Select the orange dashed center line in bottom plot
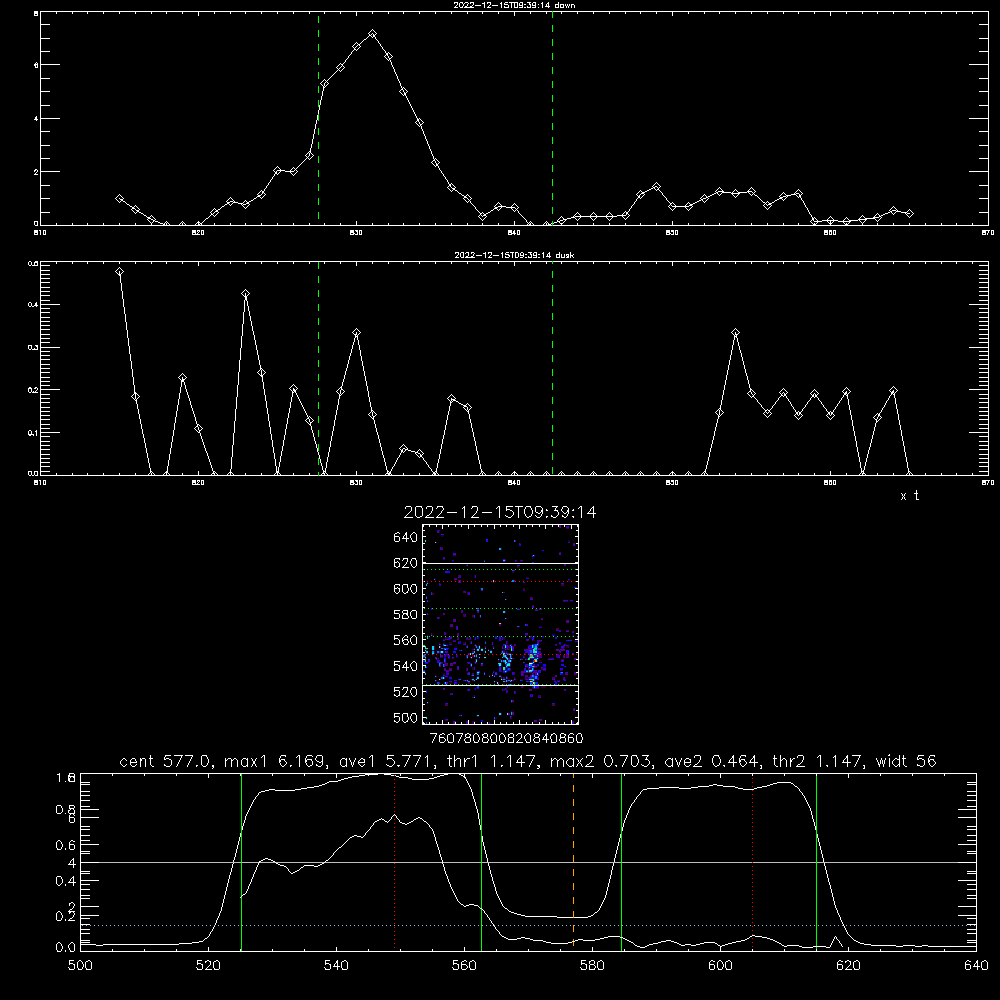The height and width of the screenshot is (1000, 1000). [573, 860]
